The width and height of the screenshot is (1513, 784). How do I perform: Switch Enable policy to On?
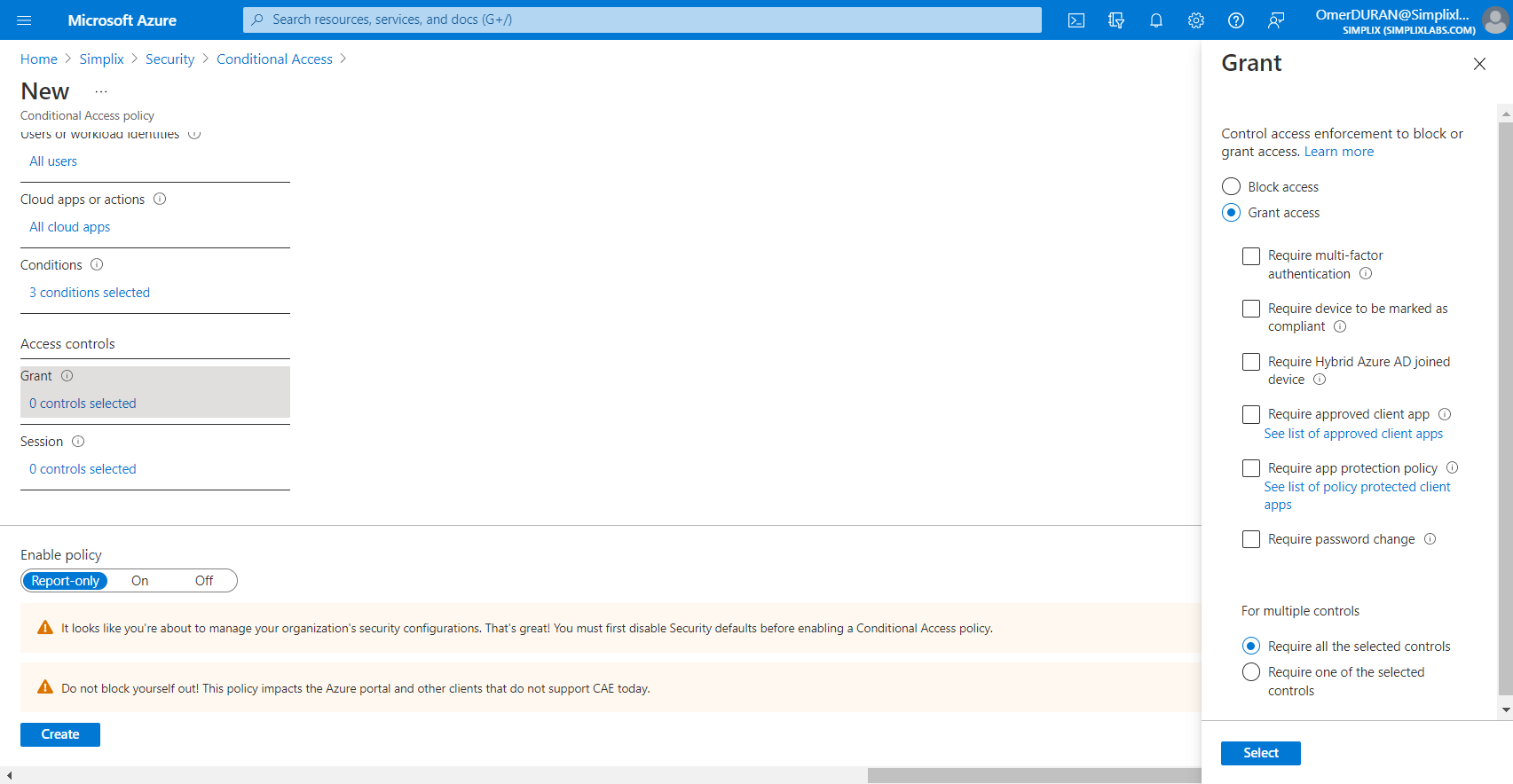pyautogui.click(x=140, y=581)
